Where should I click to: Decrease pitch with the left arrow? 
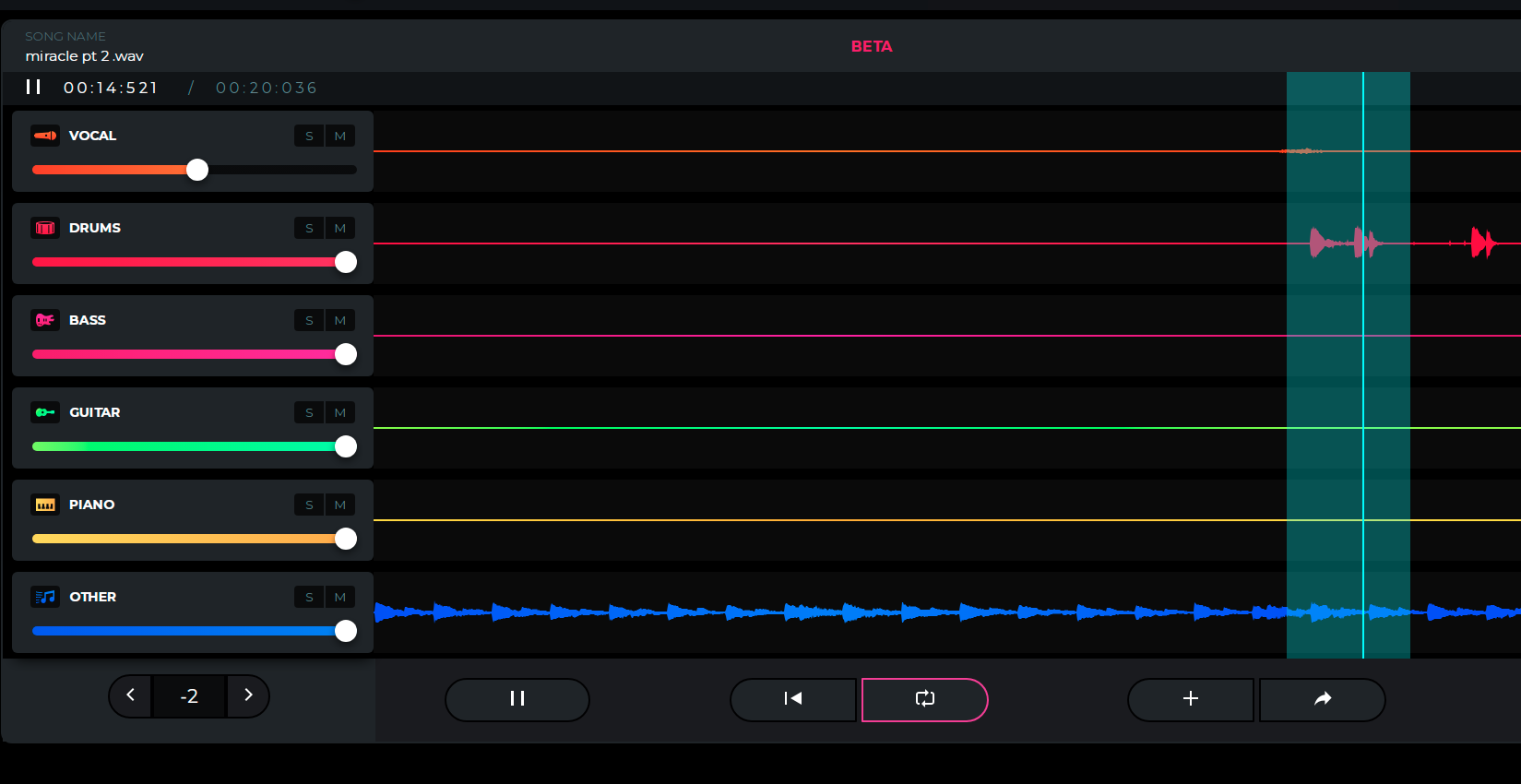pos(131,695)
